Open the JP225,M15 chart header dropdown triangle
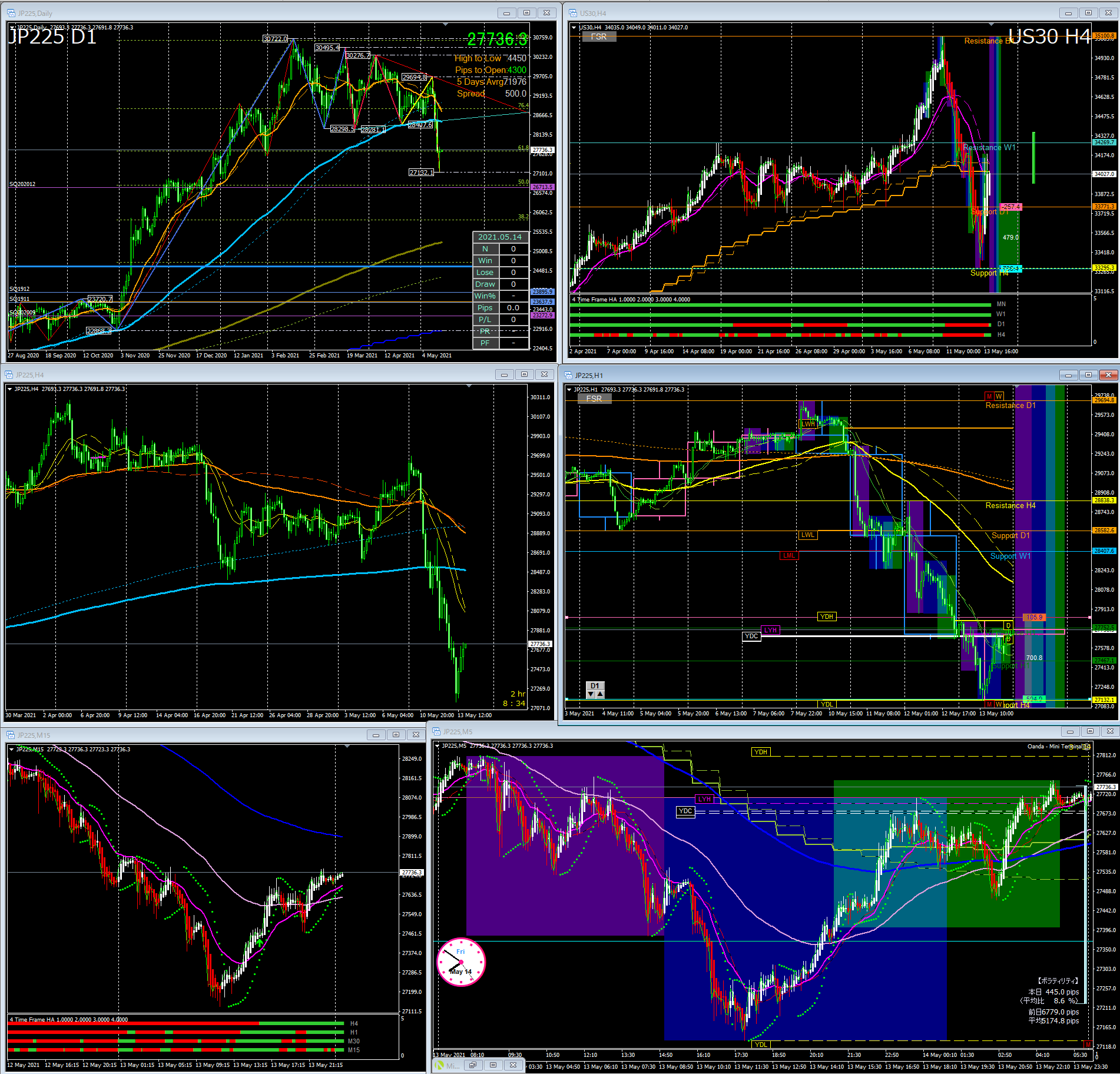 pos(11,749)
